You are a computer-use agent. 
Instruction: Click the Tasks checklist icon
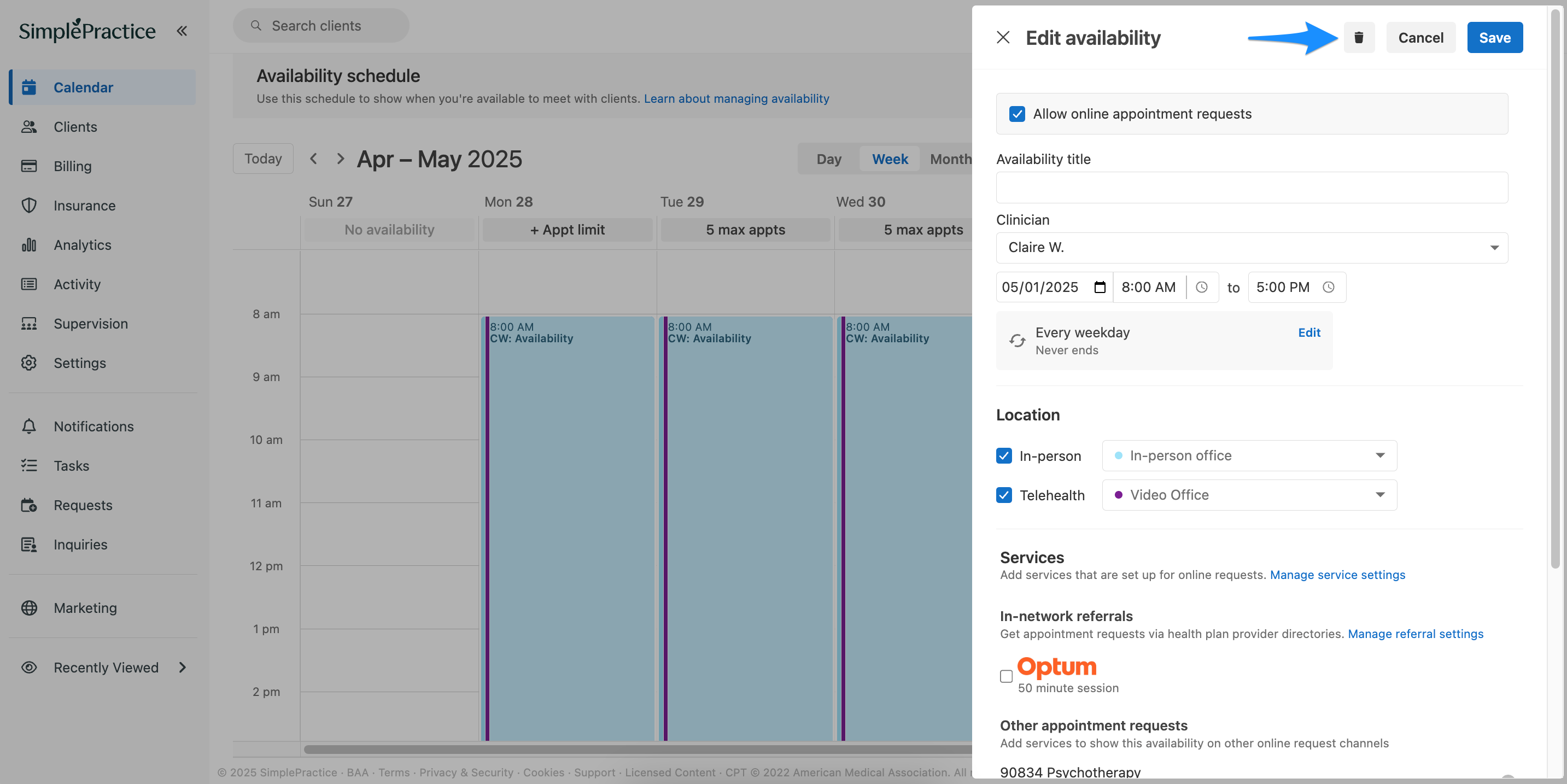point(28,465)
